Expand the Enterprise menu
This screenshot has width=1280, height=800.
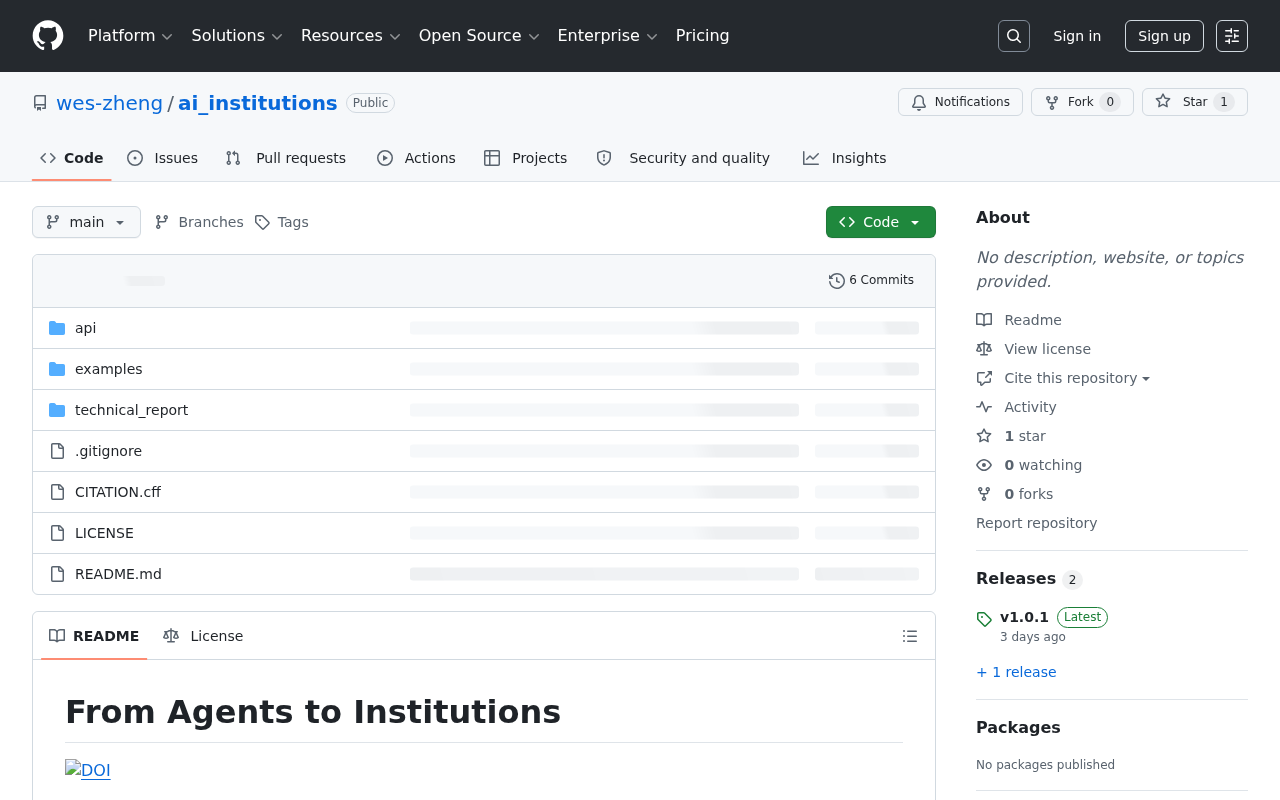pos(608,36)
